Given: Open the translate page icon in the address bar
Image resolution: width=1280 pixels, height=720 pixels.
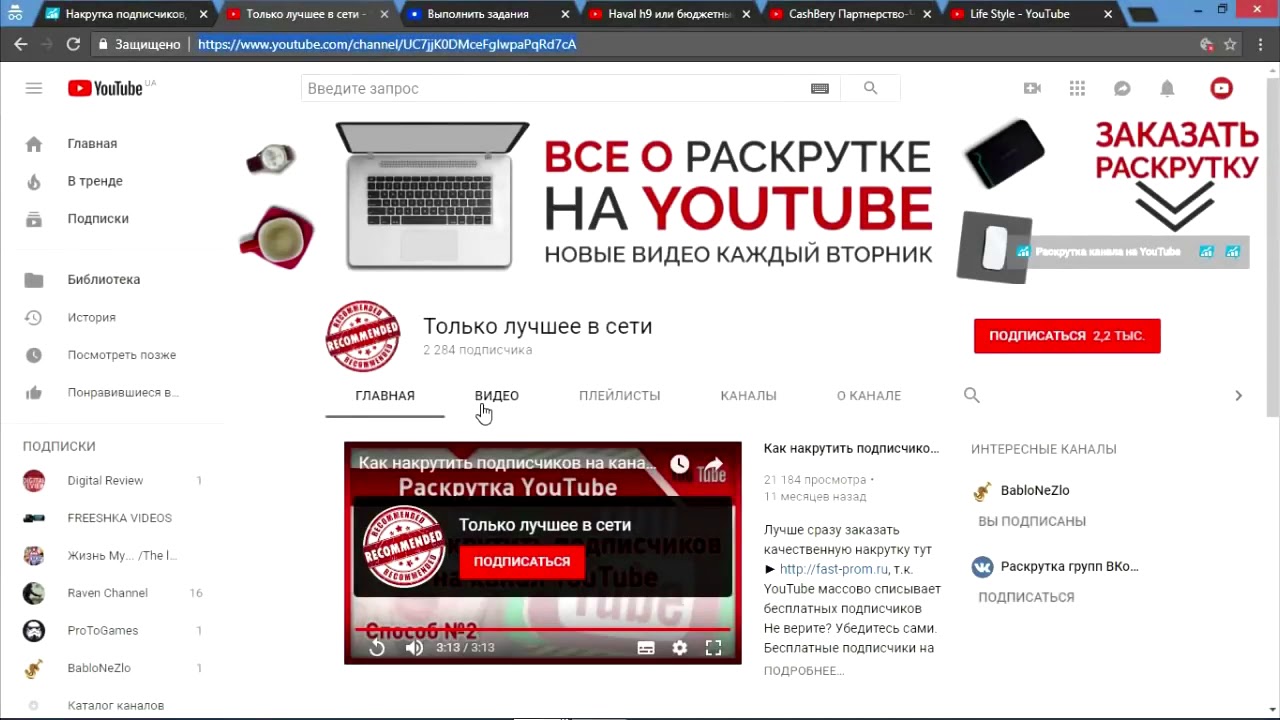Looking at the screenshot, I should pyautogui.click(x=1207, y=44).
